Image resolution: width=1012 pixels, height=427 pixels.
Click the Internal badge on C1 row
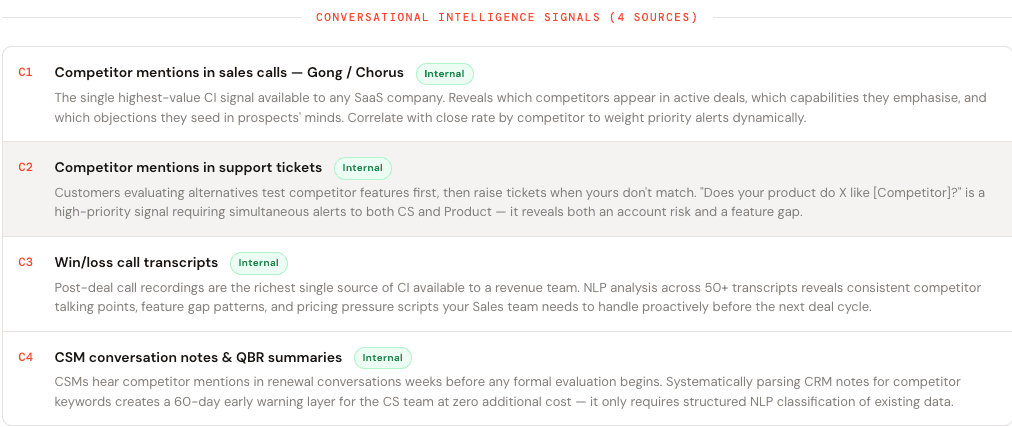coord(445,73)
